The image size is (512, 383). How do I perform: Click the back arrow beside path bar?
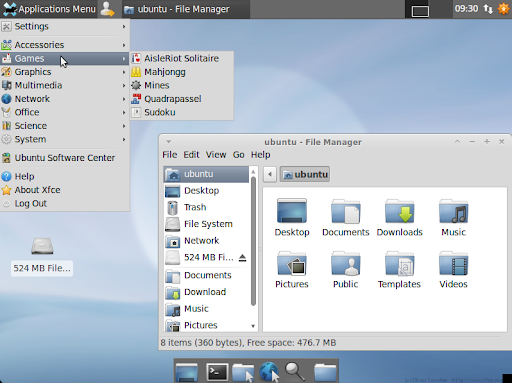270,174
